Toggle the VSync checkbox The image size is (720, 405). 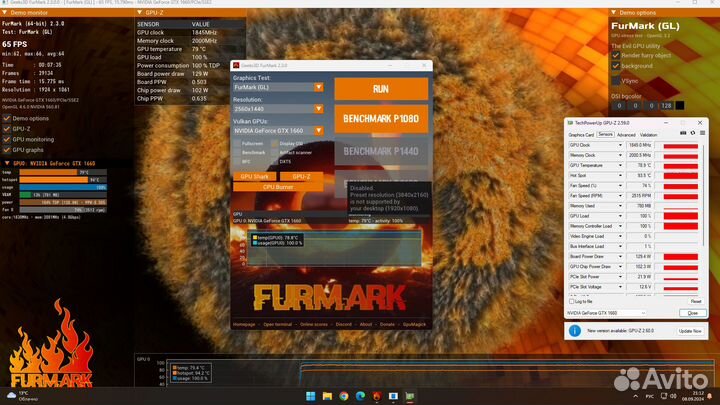tap(616, 80)
